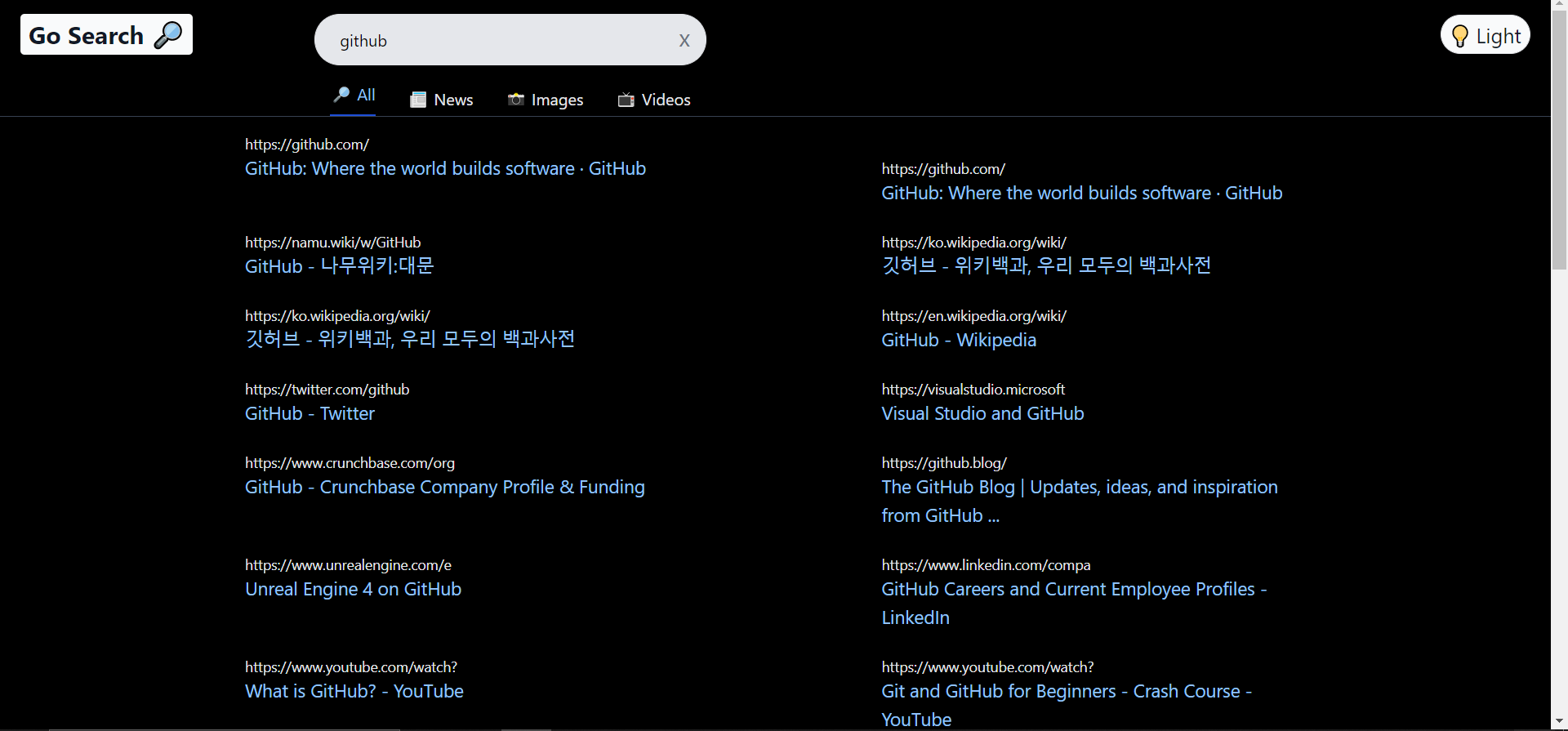Image resolution: width=1568 pixels, height=731 pixels.
Task: Open Visual Studio and GitHub result
Action: click(x=982, y=413)
